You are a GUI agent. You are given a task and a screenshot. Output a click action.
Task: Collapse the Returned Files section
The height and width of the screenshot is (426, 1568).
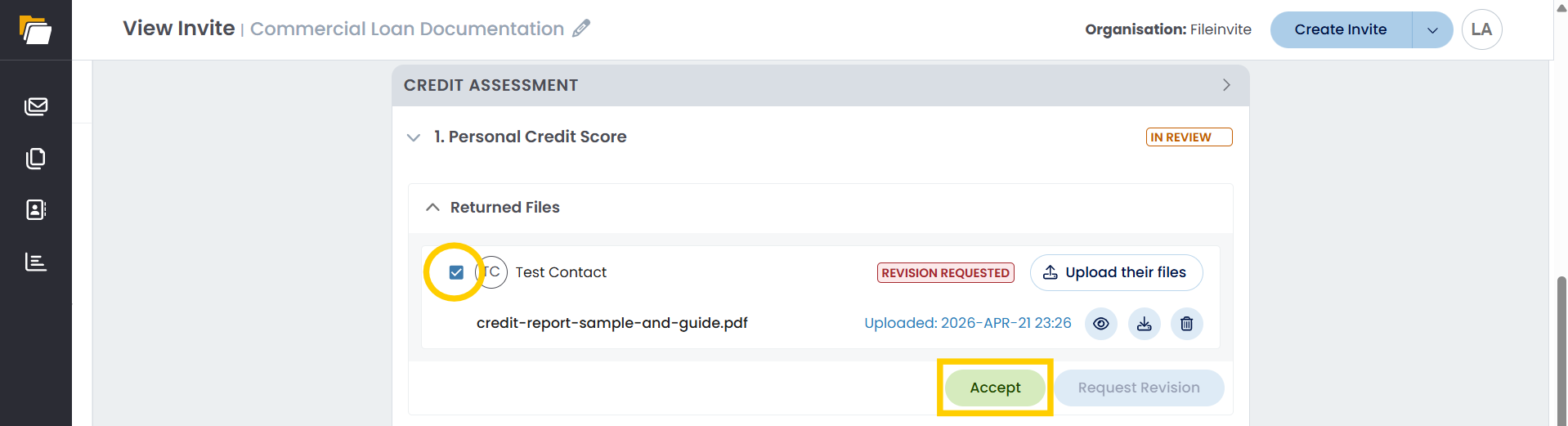pyautogui.click(x=432, y=208)
